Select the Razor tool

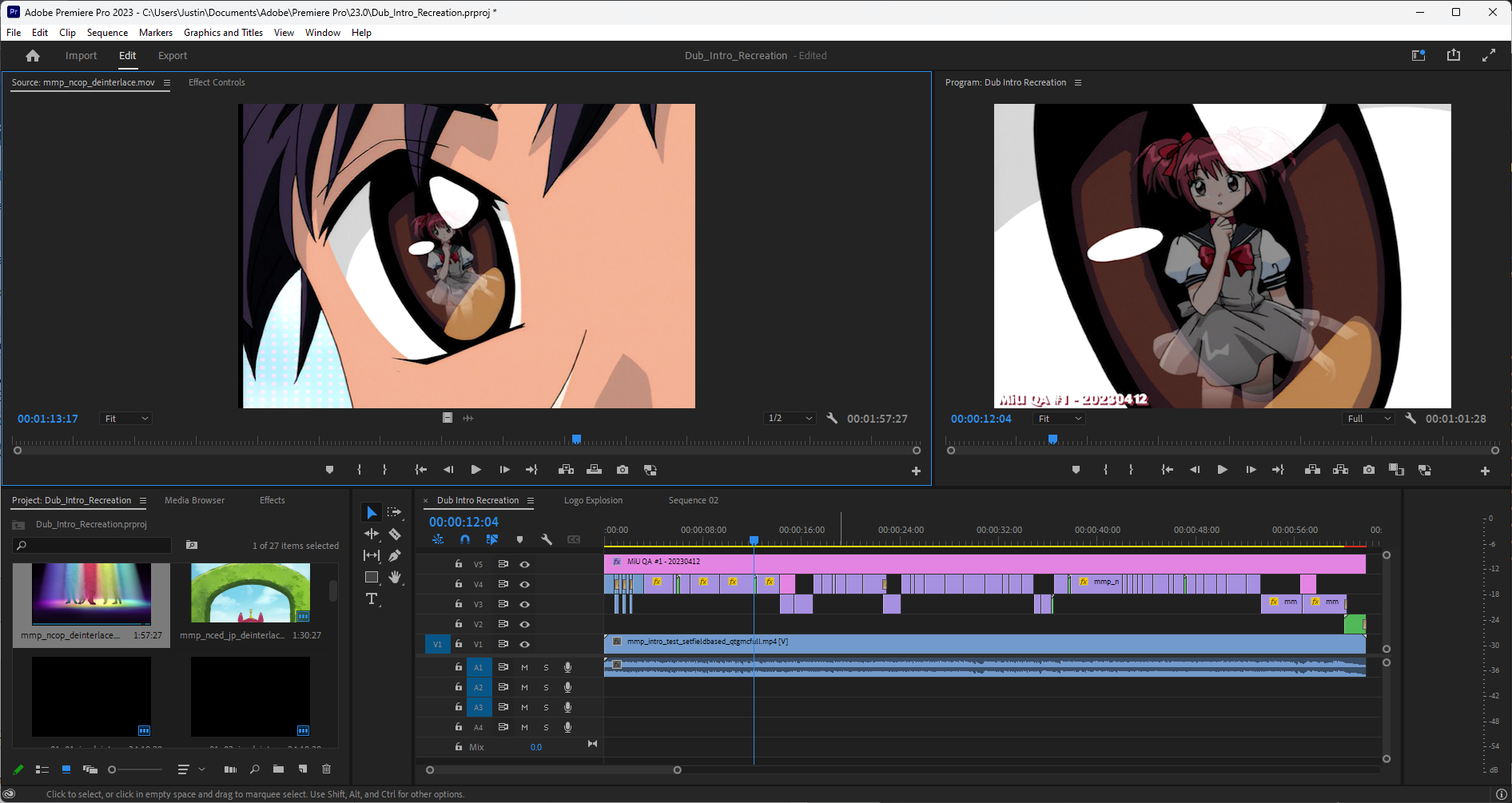tap(395, 534)
